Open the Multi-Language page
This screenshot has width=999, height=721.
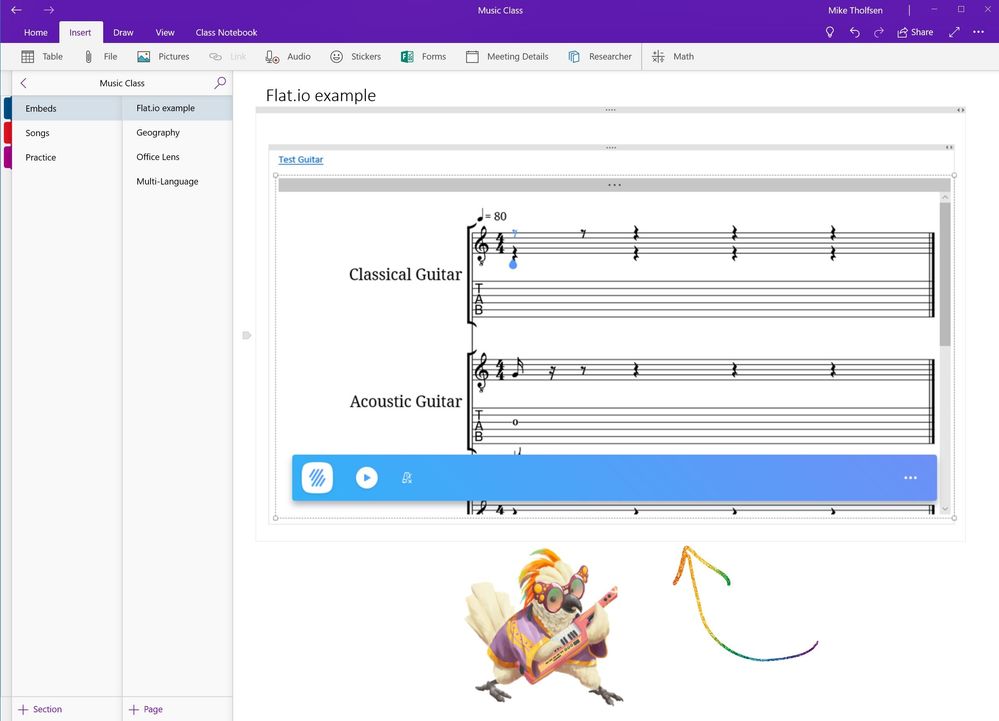pos(178,182)
